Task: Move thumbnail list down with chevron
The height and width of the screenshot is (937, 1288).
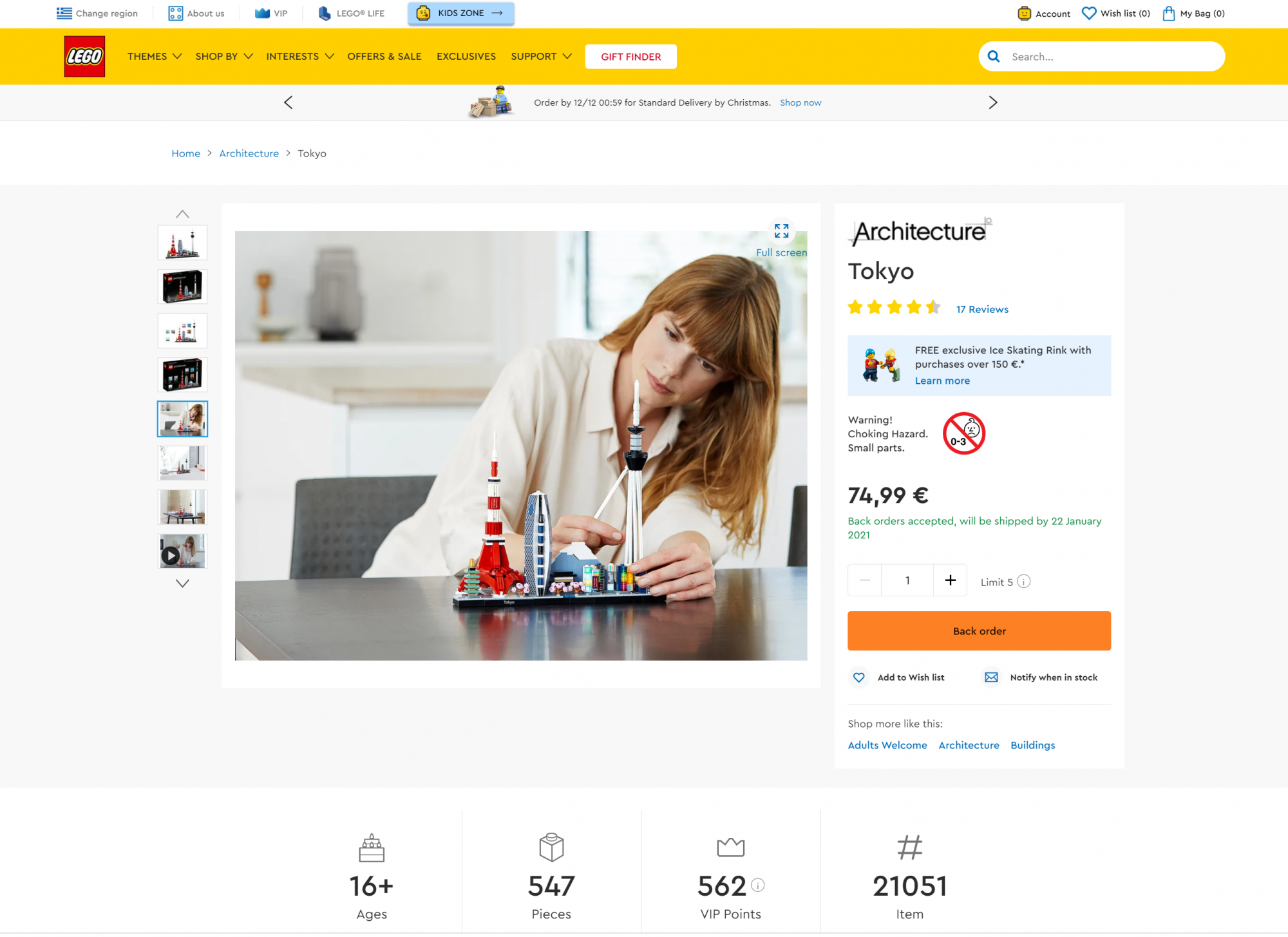Action: [x=182, y=583]
